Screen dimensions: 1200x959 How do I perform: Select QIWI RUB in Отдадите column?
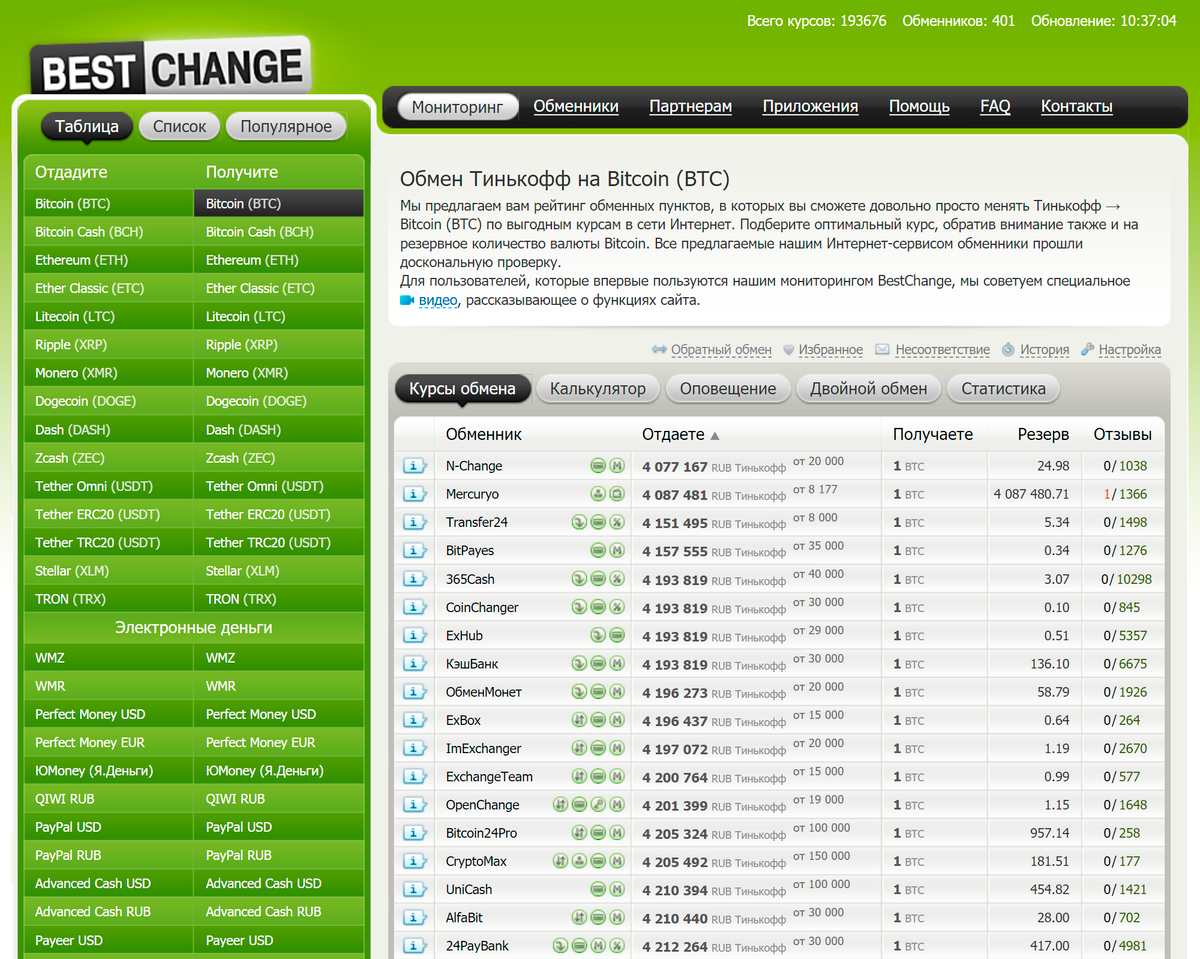pyautogui.click(x=108, y=799)
